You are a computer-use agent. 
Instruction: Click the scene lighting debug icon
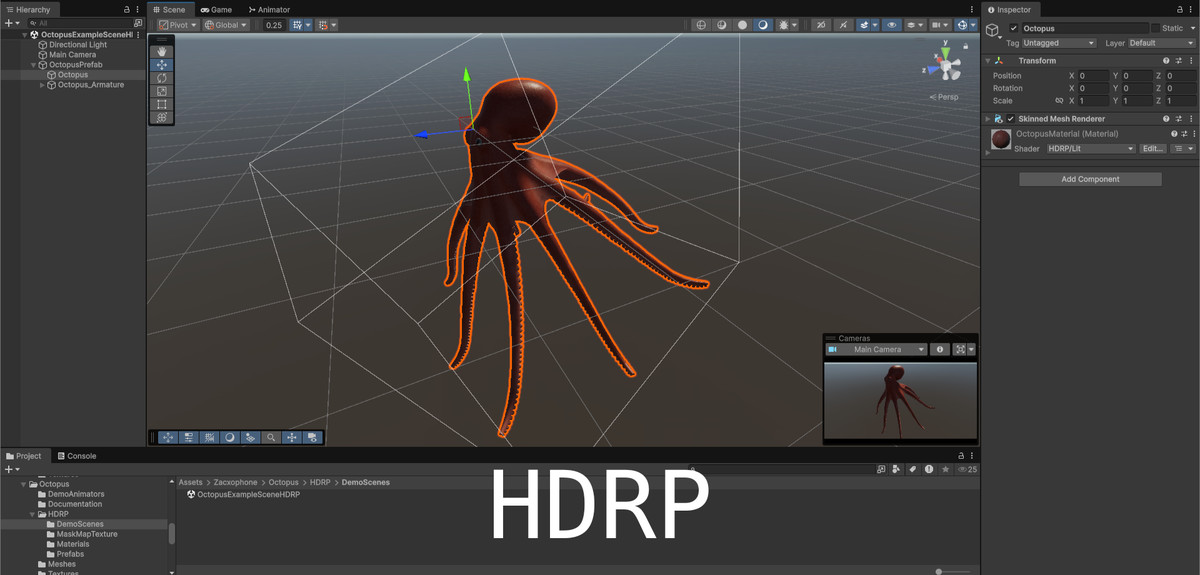pos(786,25)
